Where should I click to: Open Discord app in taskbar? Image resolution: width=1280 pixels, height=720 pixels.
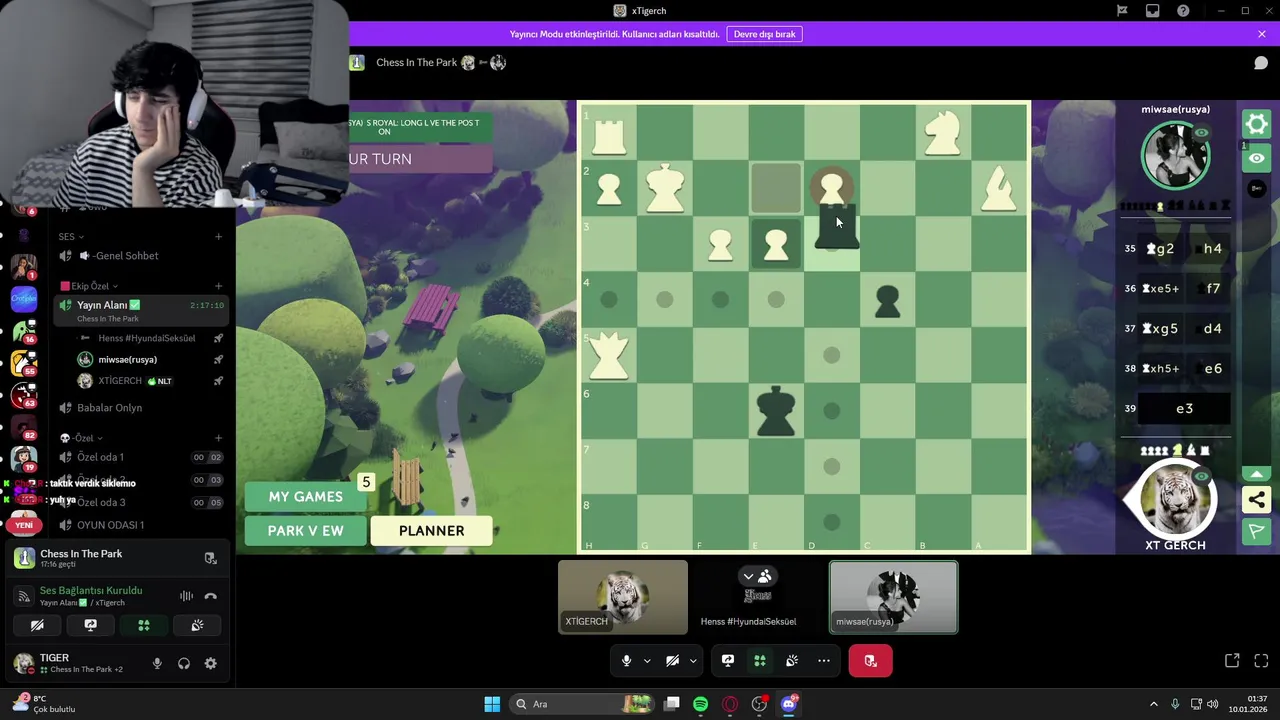[789, 704]
